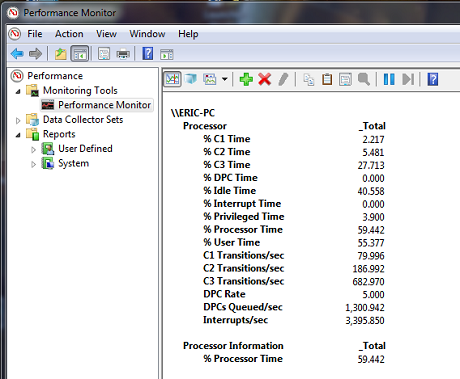Select the DPC Rate counter

(x=224, y=294)
